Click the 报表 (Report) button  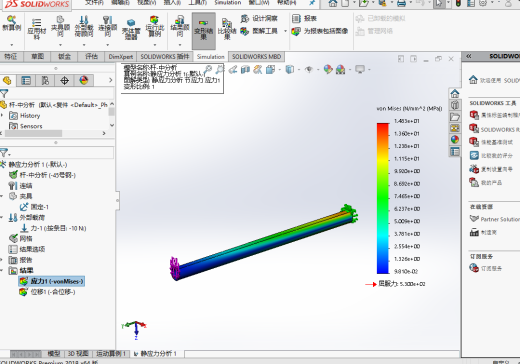point(304,18)
